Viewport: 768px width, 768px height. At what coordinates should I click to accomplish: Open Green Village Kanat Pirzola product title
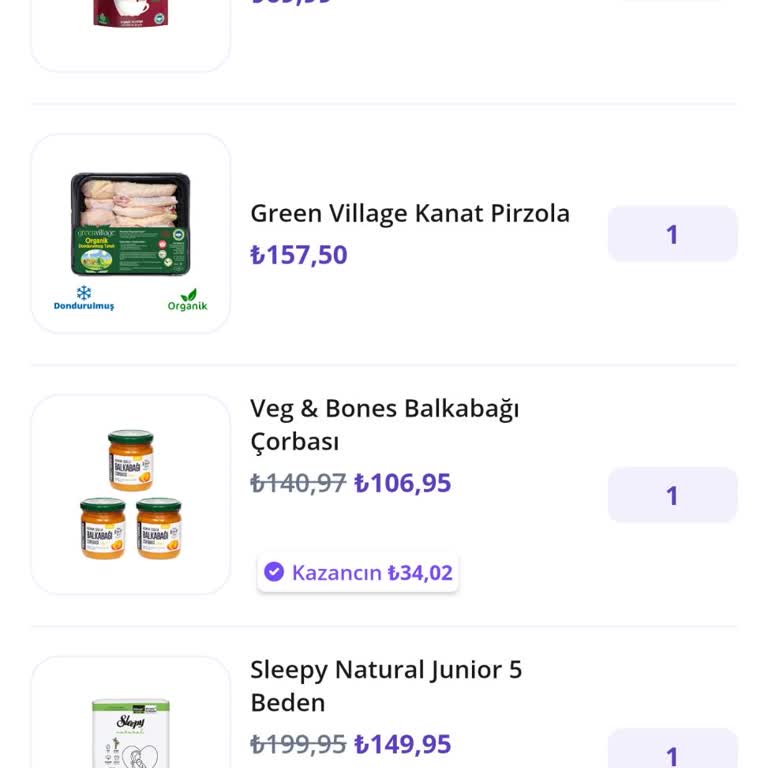click(410, 213)
